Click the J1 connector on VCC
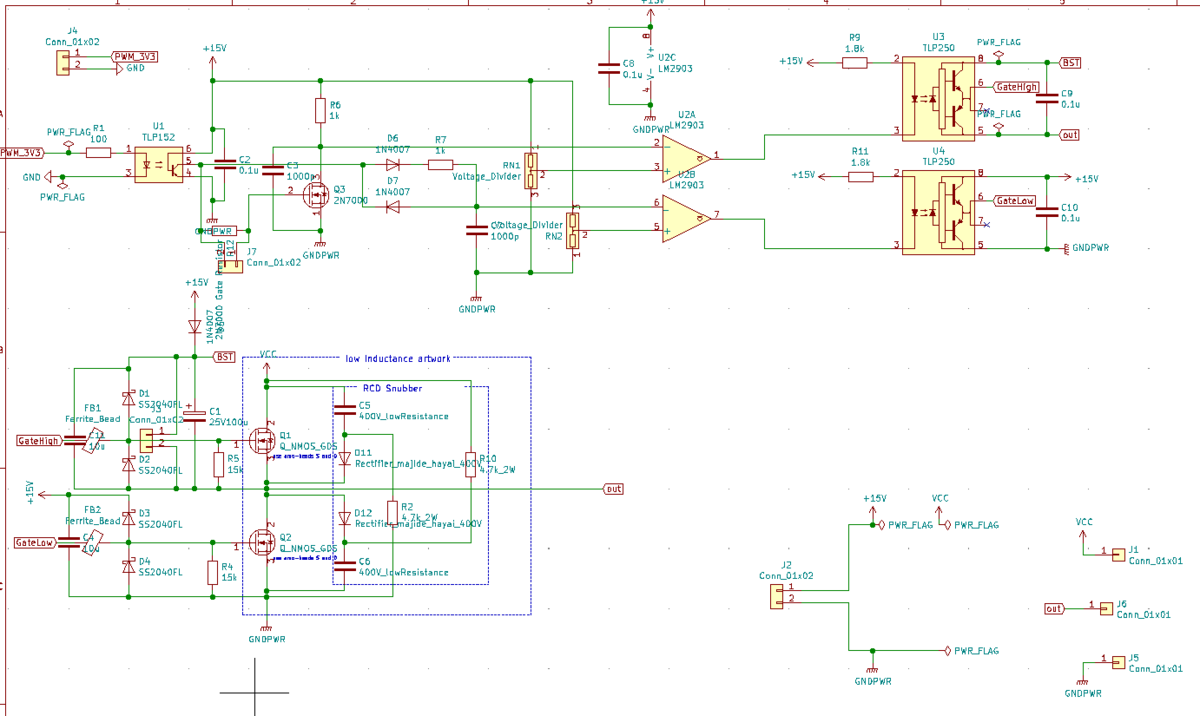 1118,553
